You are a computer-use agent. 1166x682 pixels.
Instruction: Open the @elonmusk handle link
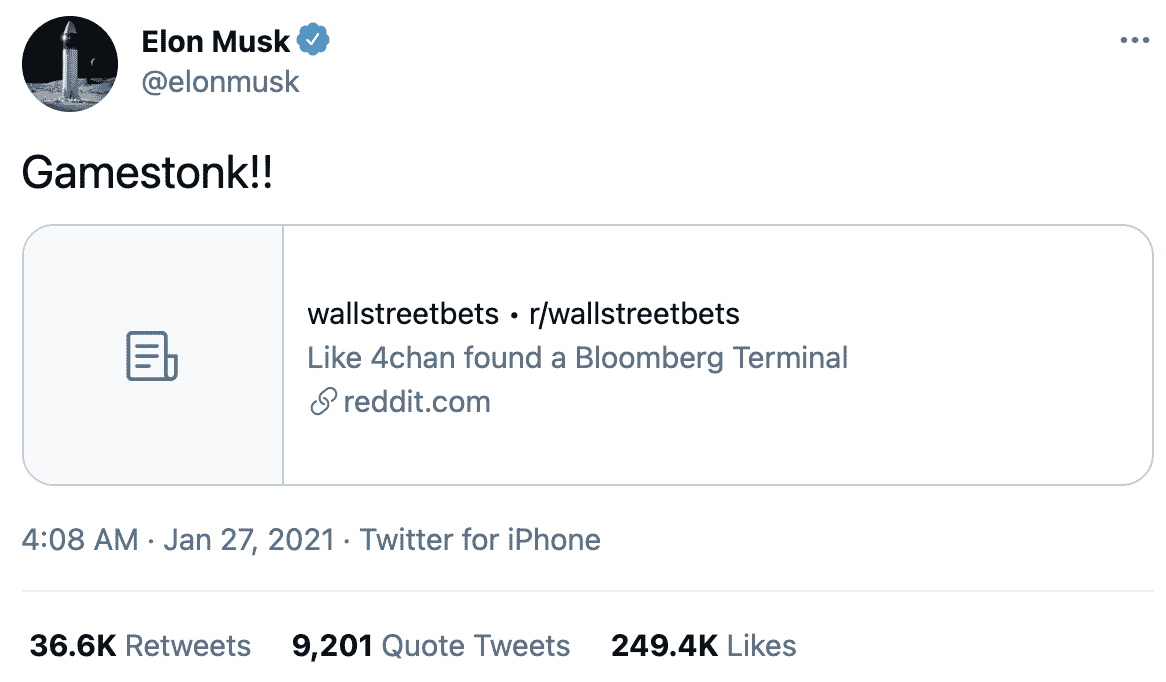coord(220,81)
